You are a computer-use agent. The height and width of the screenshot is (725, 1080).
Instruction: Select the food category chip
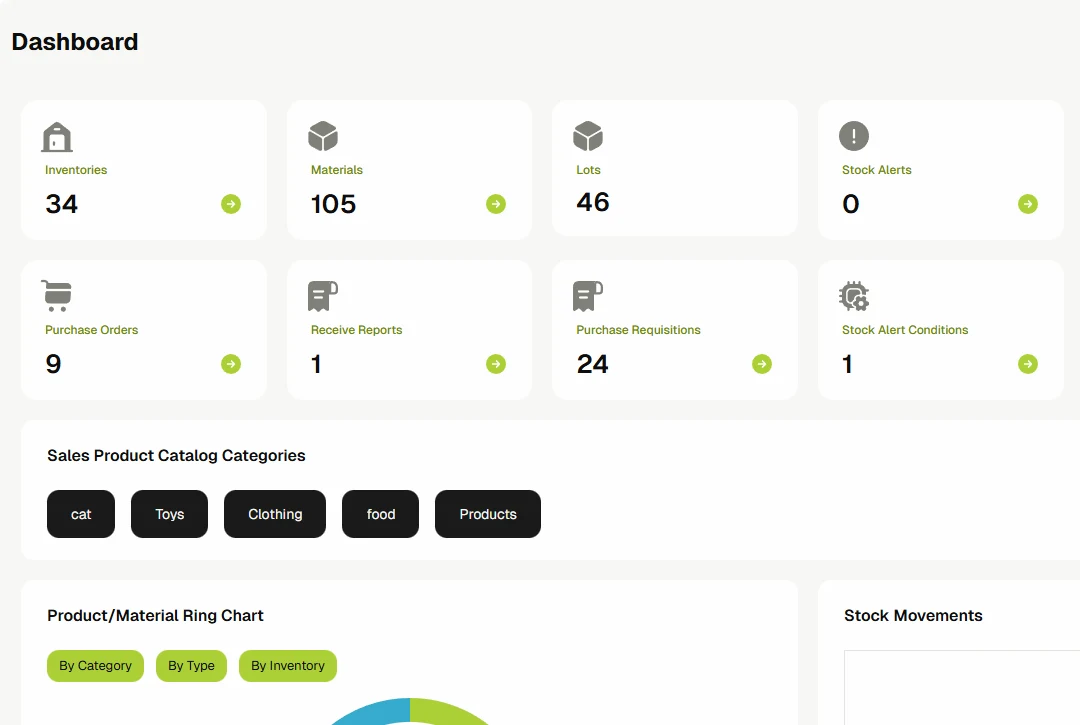click(x=380, y=514)
